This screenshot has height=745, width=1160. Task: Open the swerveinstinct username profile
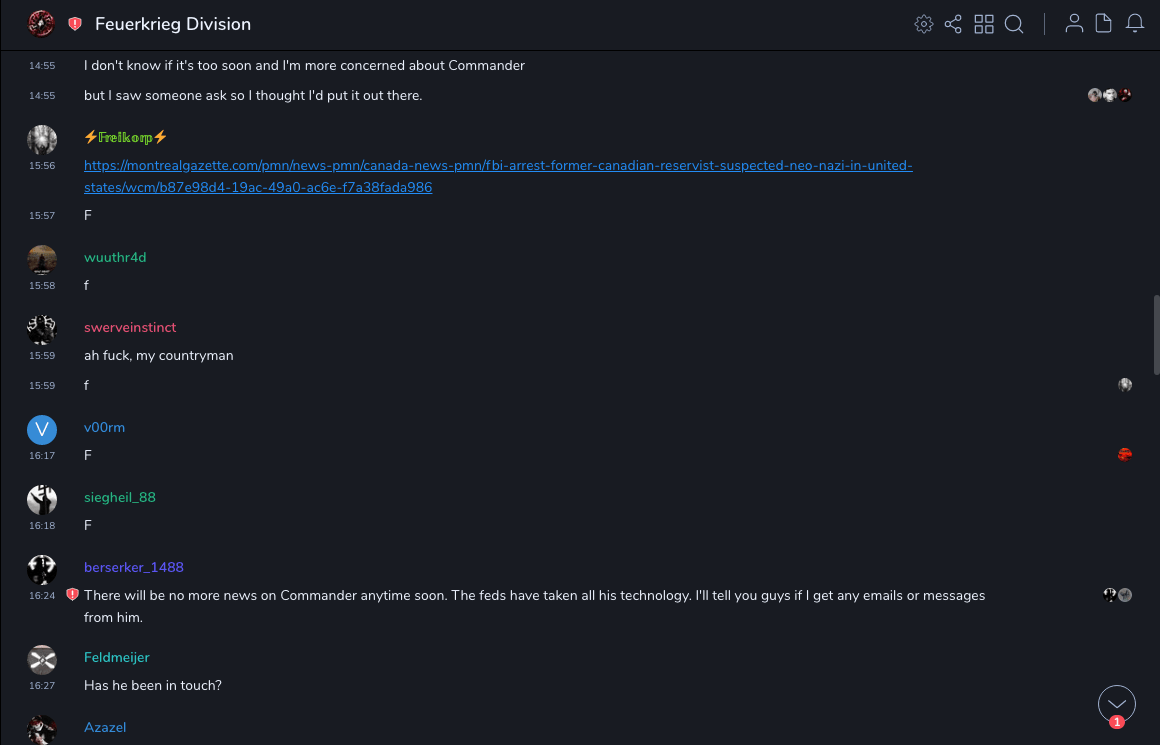coord(130,327)
